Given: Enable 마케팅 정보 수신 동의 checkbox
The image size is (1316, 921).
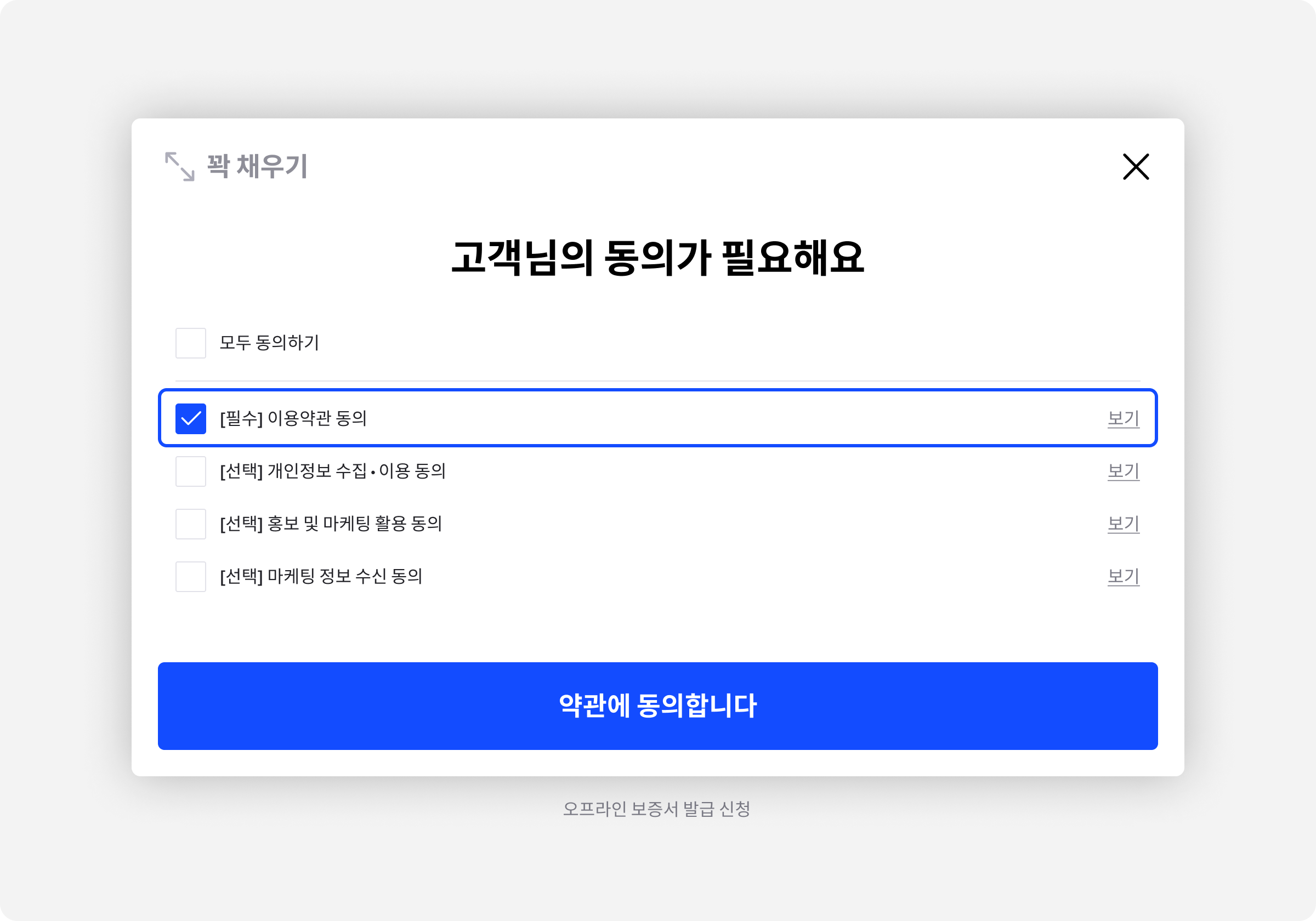Looking at the screenshot, I should [x=191, y=577].
